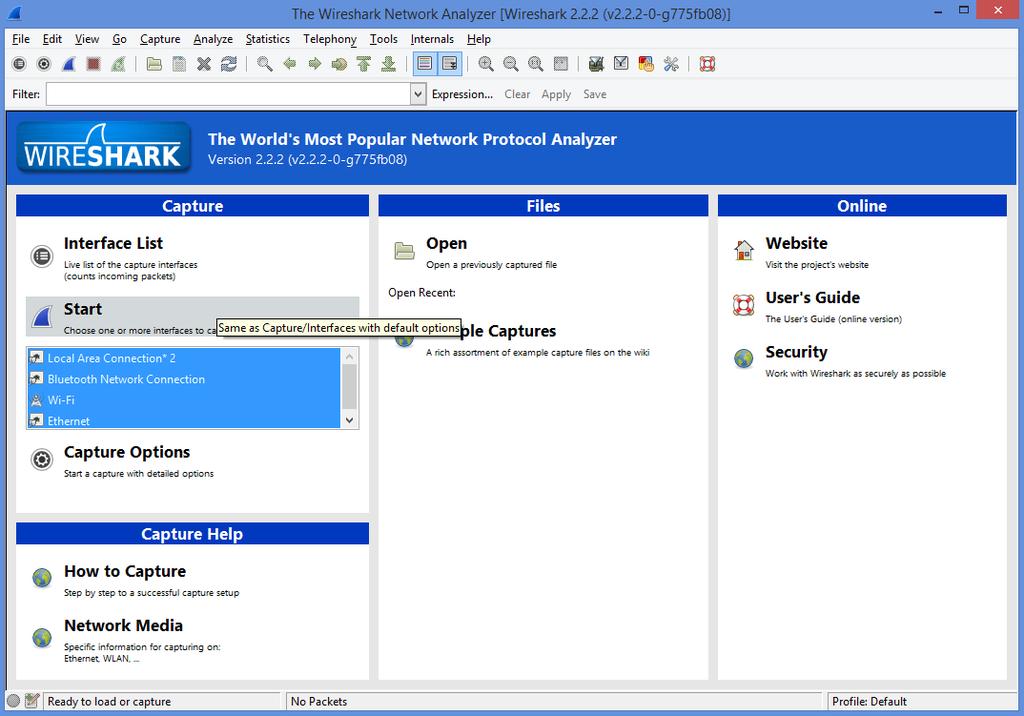1024x716 pixels.
Task: Reload this capture file
Action: pos(229,64)
